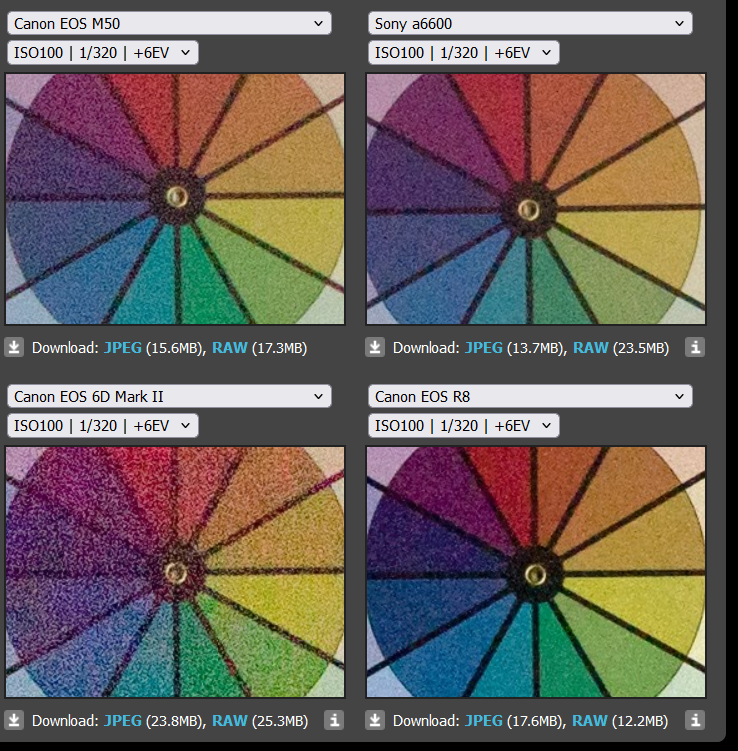Click download icon under Canon EOS 6D Mark II
738x751 pixels.
click(x=14, y=720)
